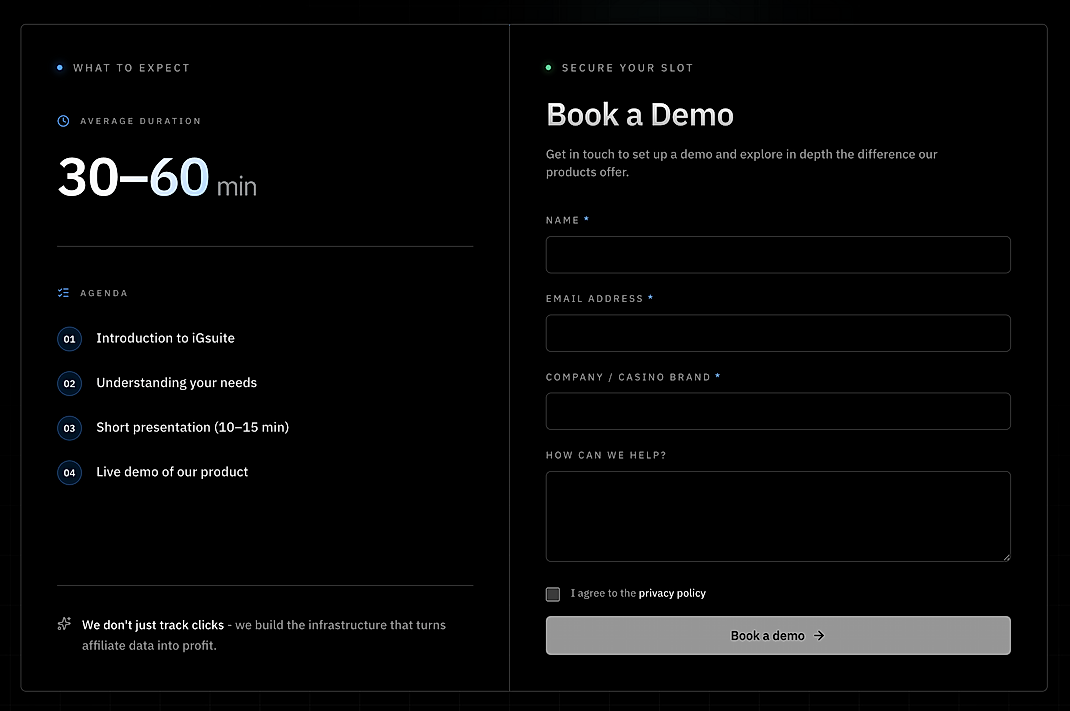This screenshot has width=1070, height=711.
Task: Click the arrow icon in Book a demo button
Action: pyautogui.click(x=819, y=635)
